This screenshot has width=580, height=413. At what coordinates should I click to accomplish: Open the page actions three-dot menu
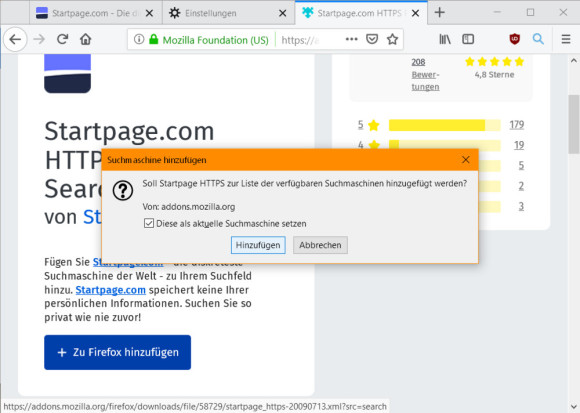(351, 39)
